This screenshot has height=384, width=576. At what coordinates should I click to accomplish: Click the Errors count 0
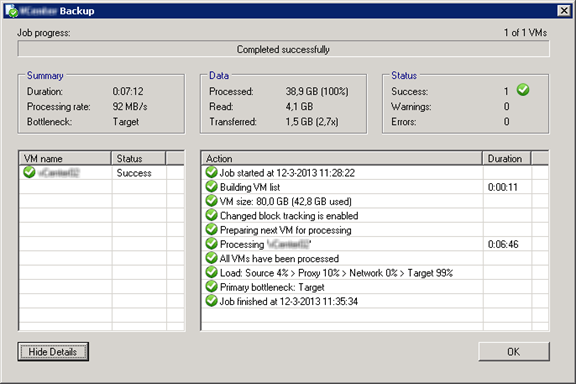[x=506, y=122]
